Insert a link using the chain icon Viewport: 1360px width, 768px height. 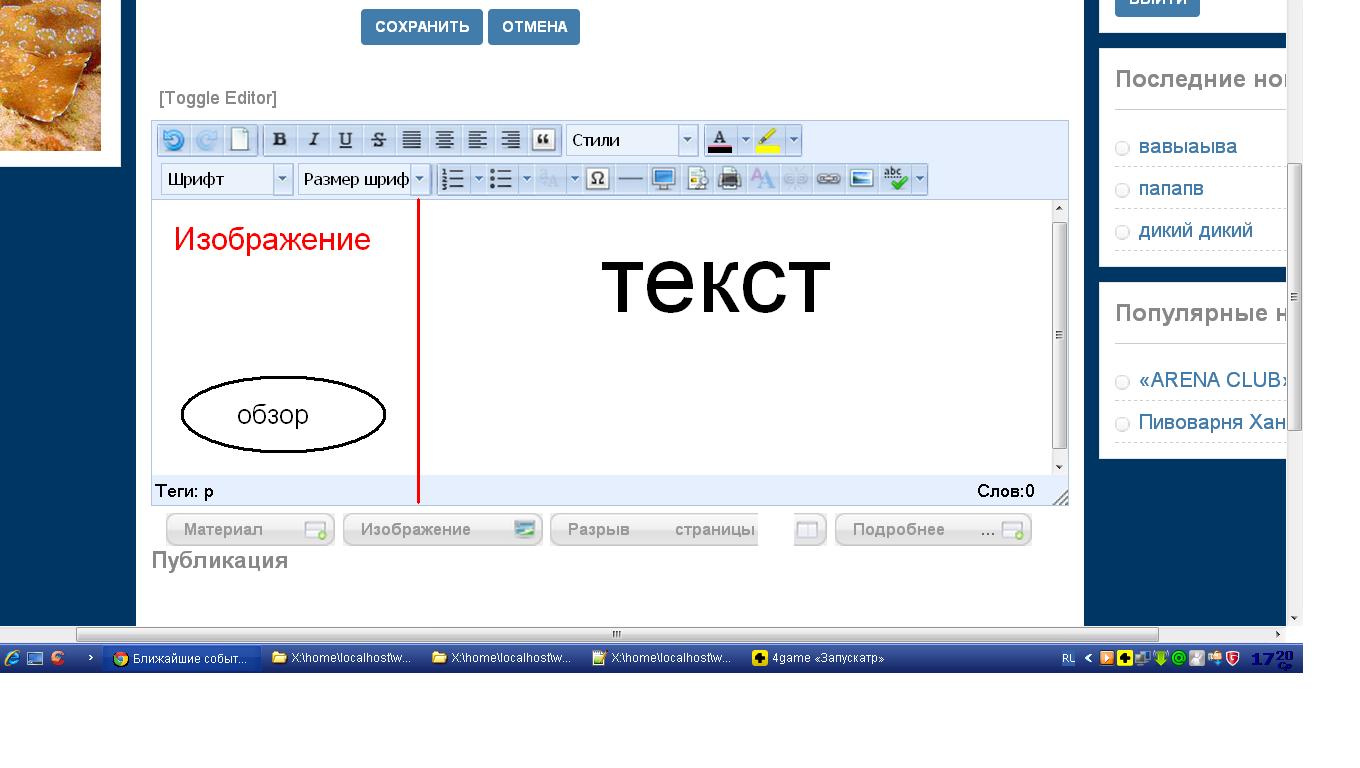coord(828,179)
